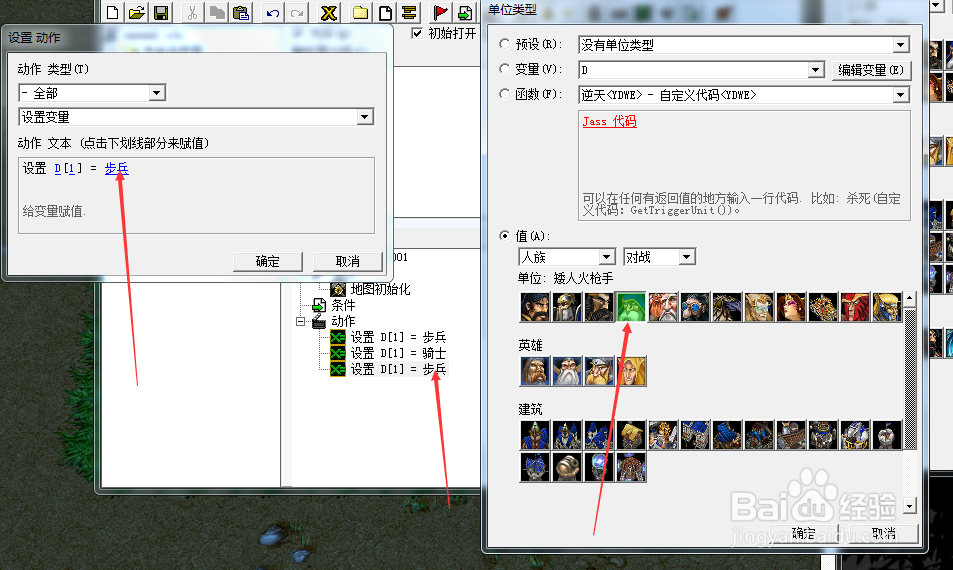Click the 编辑变量(E) button
This screenshot has height=570, width=953.
click(x=871, y=70)
